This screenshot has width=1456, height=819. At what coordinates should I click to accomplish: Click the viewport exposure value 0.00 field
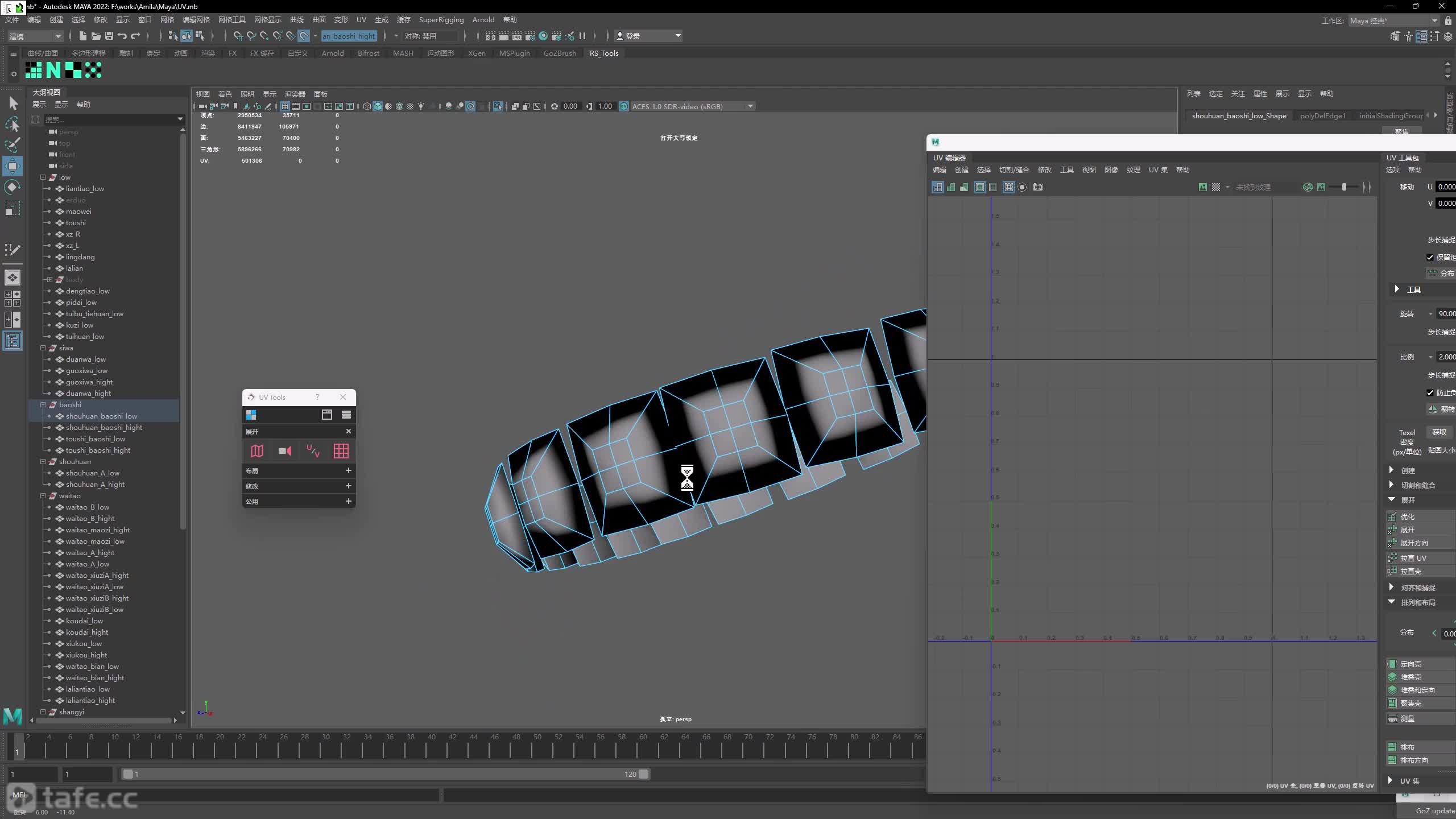[570, 106]
